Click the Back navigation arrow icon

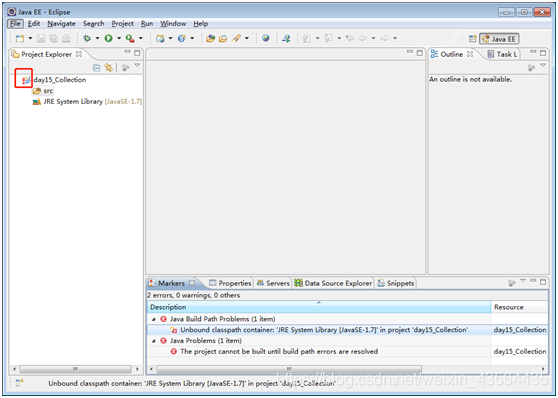[x=363, y=38]
